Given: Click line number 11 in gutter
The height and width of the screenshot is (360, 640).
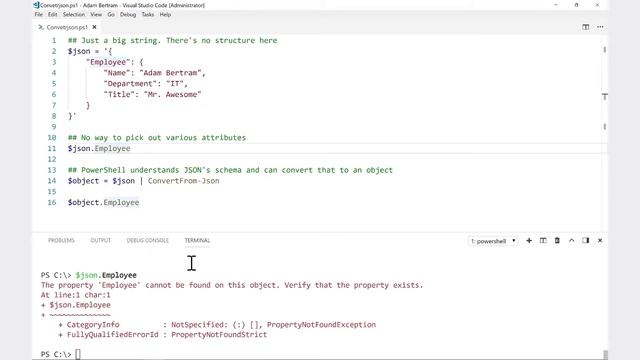Looking at the screenshot, I should tap(52, 149).
